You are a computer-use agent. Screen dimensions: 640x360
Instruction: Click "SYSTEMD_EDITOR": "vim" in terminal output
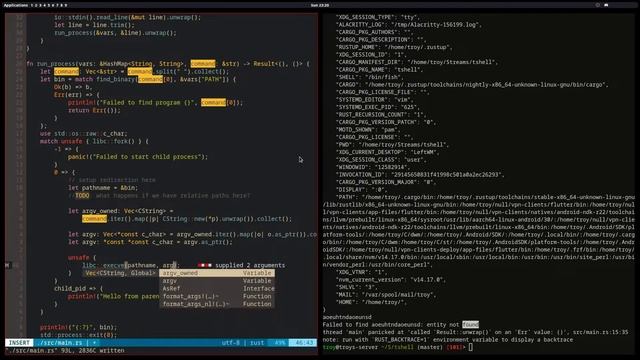[377, 100]
